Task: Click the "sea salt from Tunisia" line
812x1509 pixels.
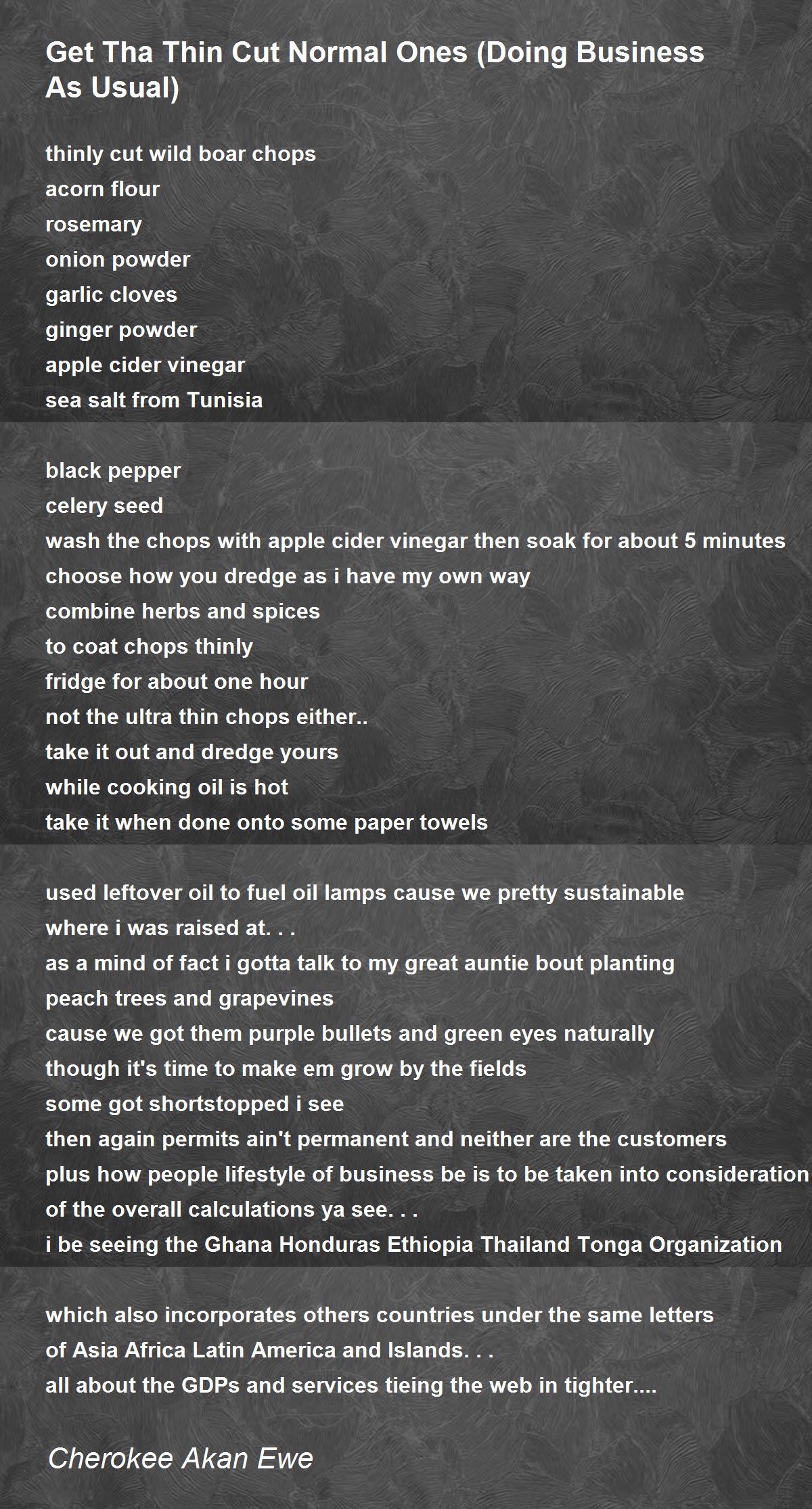Action: tap(154, 401)
